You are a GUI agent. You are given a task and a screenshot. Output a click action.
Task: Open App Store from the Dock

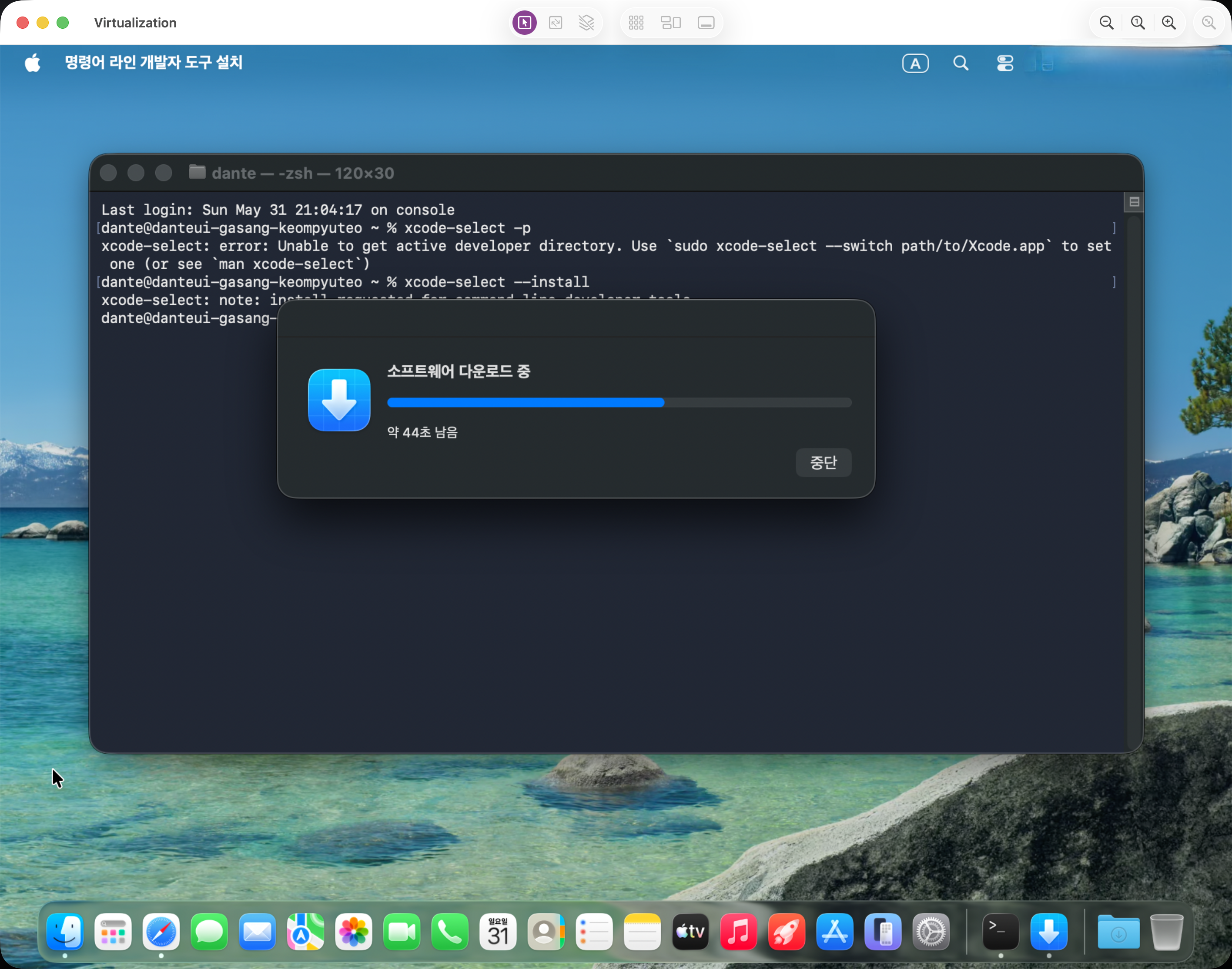[x=835, y=932]
